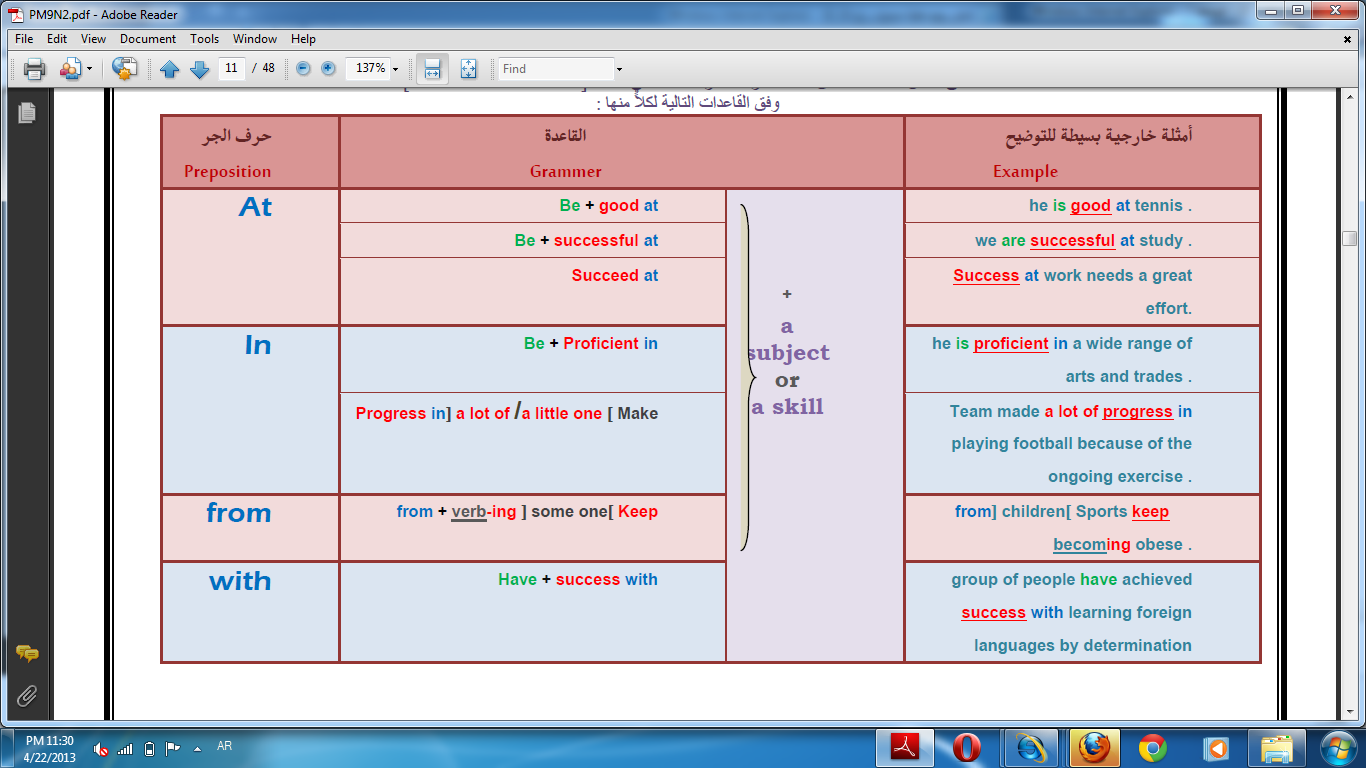This screenshot has width=1366, height=768.
Task: Click the 'Succeed at' rule text
Action: point(615,275)
